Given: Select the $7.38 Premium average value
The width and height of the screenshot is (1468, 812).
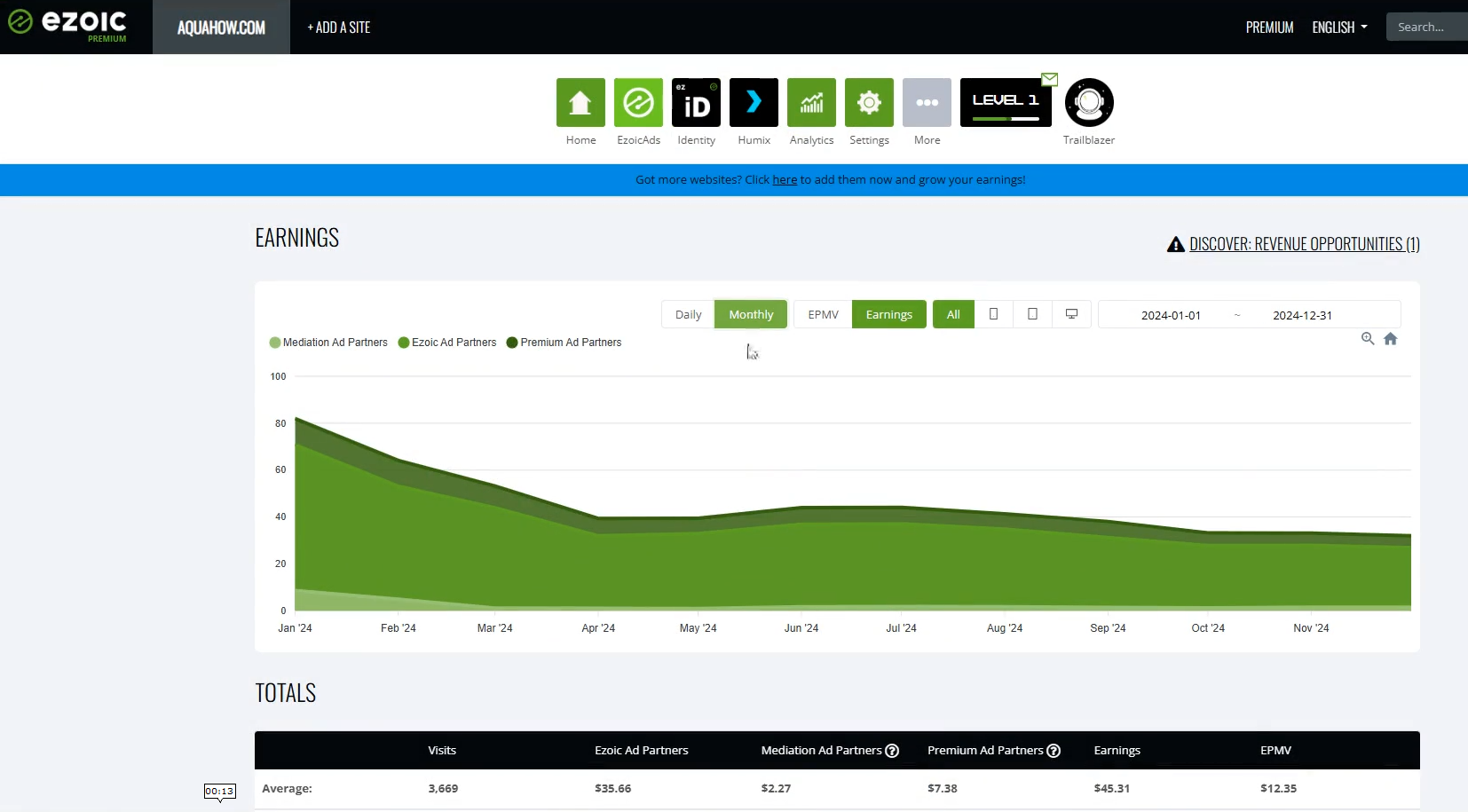Looking at the screenshot, I should (943, 788).
